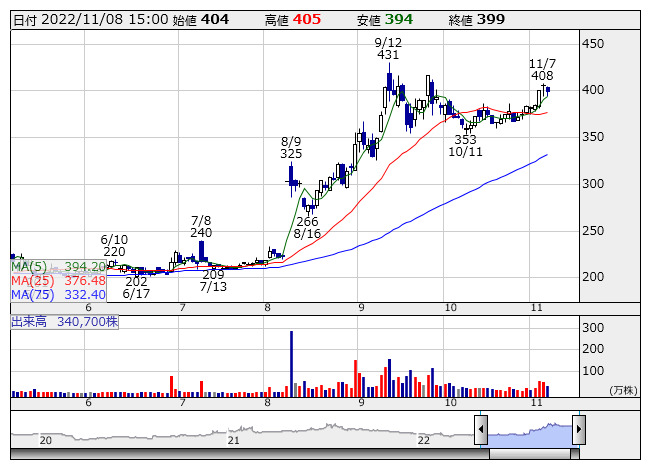Click the right range slider handle arrow
Viewport: 653px width, 470px height.
tap(579, 429)
